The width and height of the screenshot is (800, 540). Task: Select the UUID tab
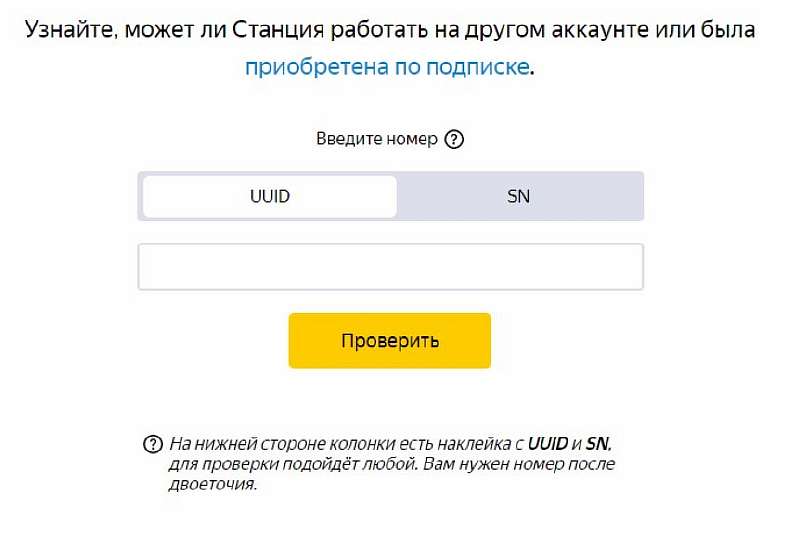pos(270,196)
